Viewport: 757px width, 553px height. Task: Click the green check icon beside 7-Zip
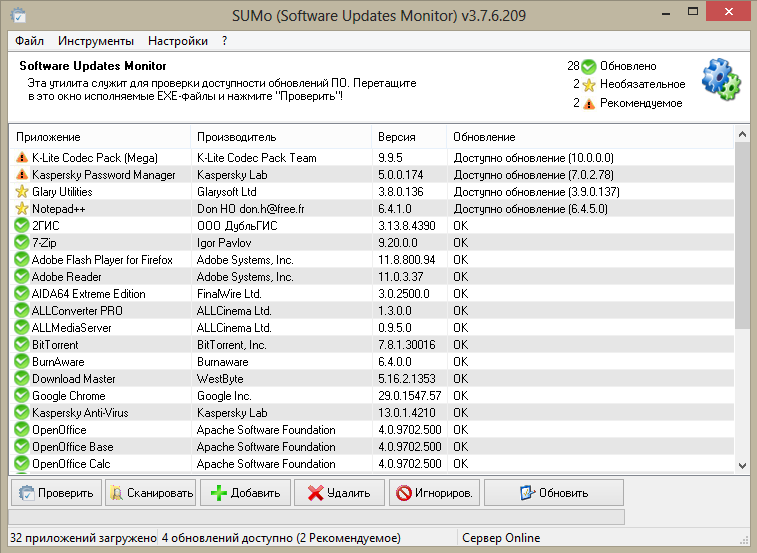(22, 243)
